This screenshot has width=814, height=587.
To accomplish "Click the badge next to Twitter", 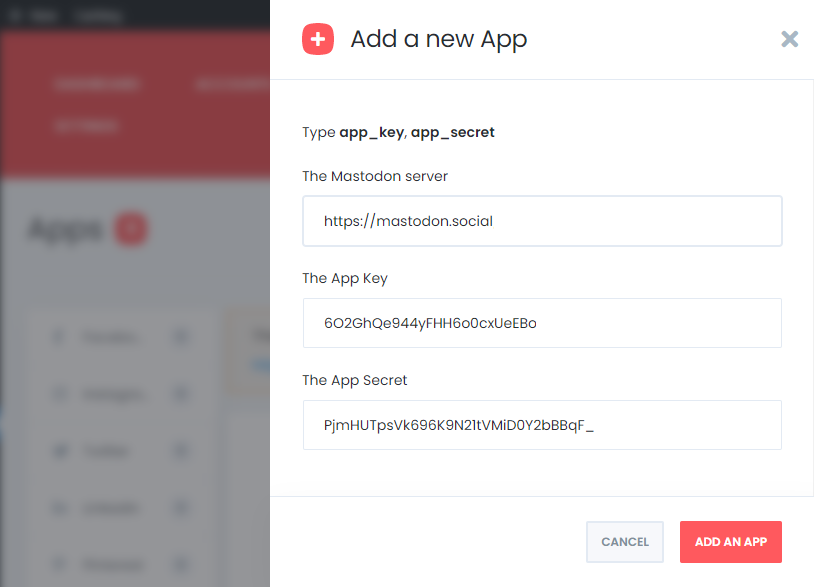I will (181, 451).
